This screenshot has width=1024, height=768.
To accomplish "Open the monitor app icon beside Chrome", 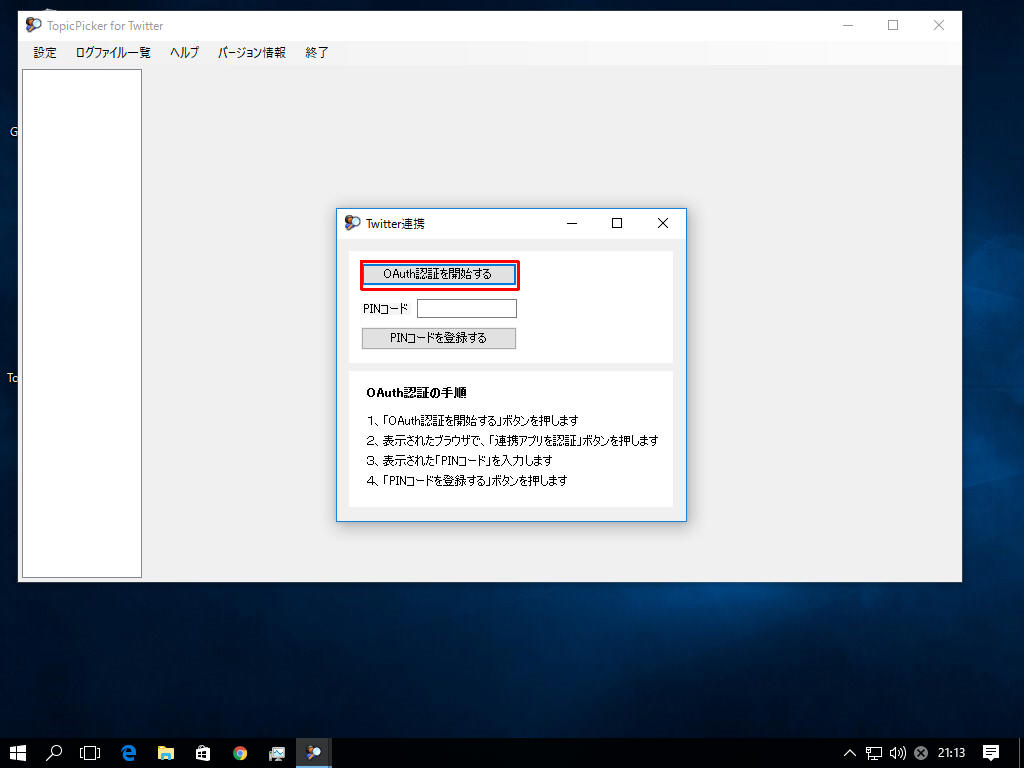I will tap(277, 753).
